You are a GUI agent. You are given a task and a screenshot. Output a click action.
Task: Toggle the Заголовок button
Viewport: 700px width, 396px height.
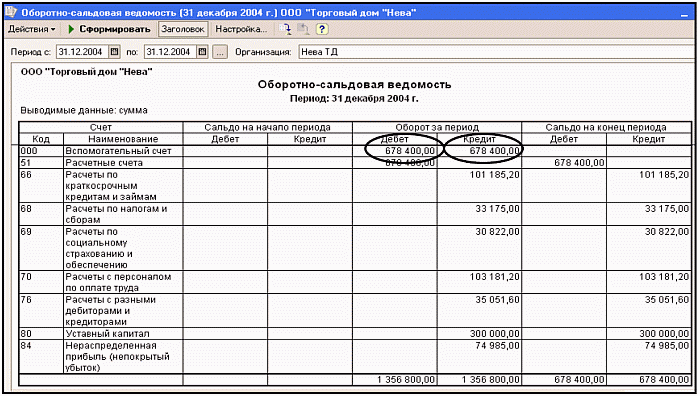click(x=183, y=29)
